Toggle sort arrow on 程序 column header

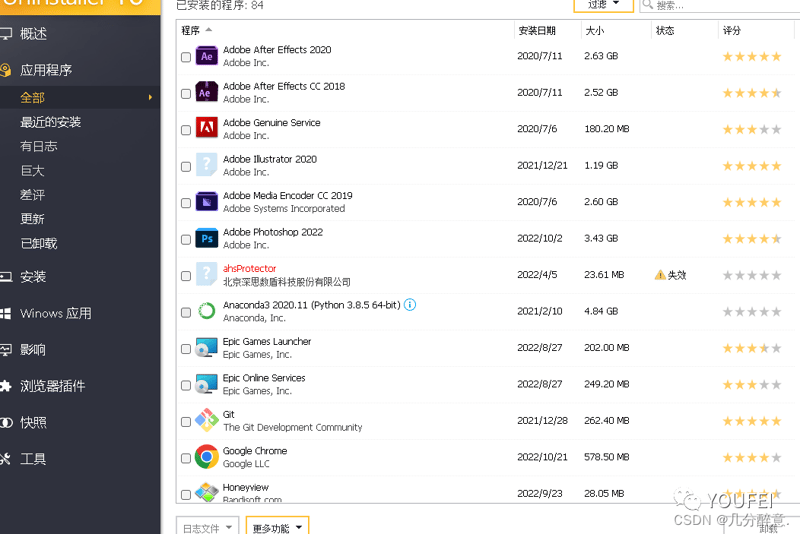209,30
